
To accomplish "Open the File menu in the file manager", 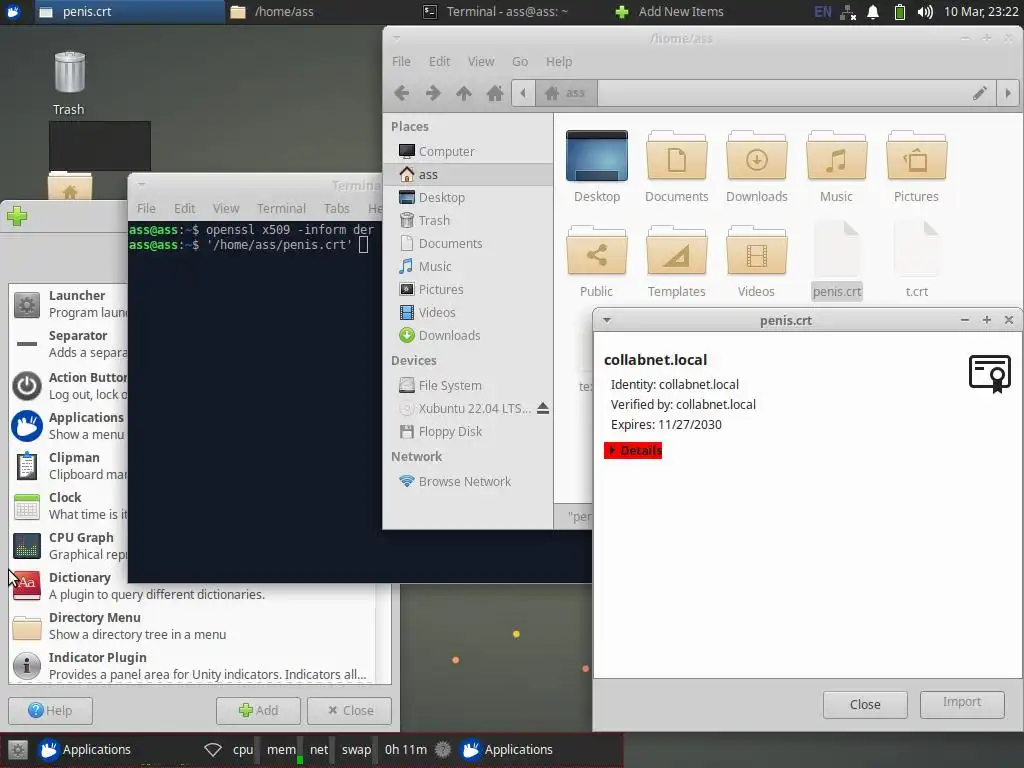I will tap(401, 61).
